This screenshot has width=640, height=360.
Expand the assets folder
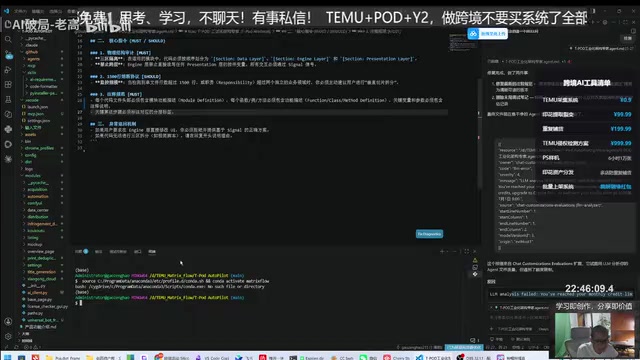click(x=31, y=134)
